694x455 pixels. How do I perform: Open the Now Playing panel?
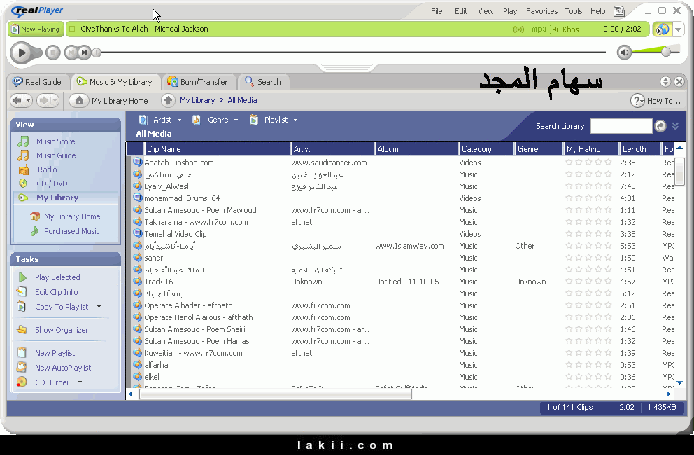pos(36,29)
